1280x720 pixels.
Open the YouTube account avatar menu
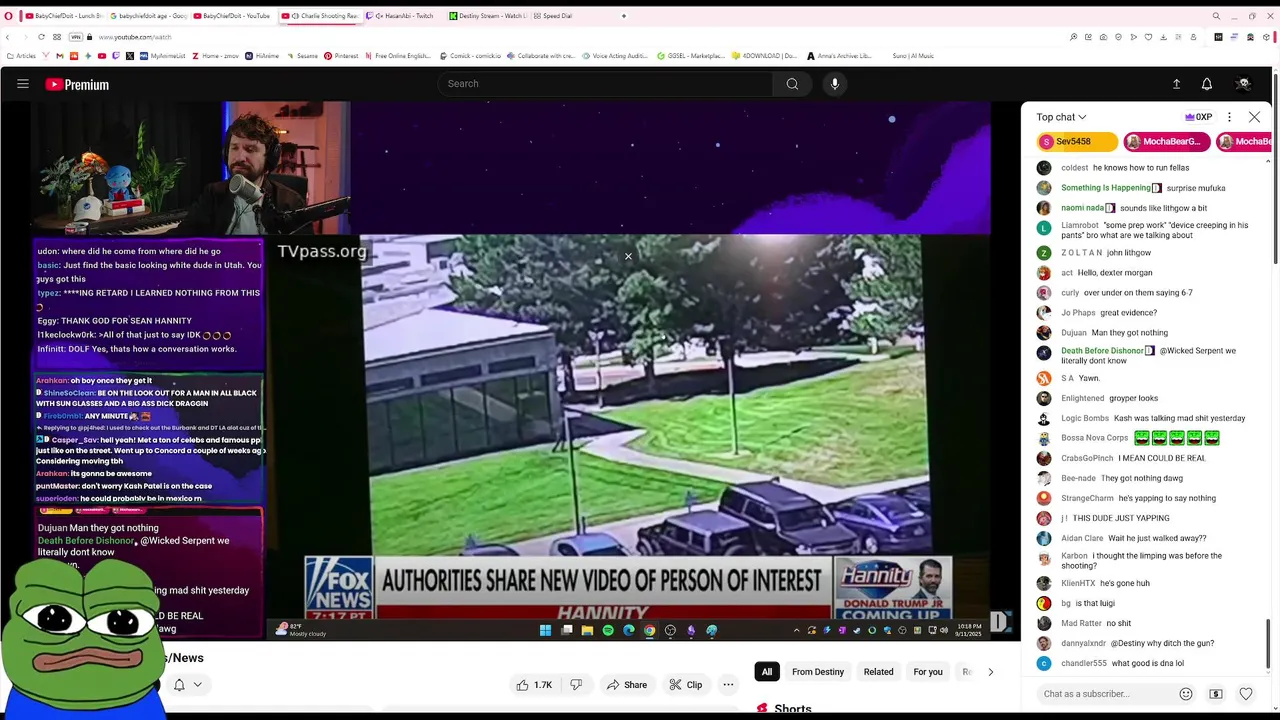(1243, 84)
